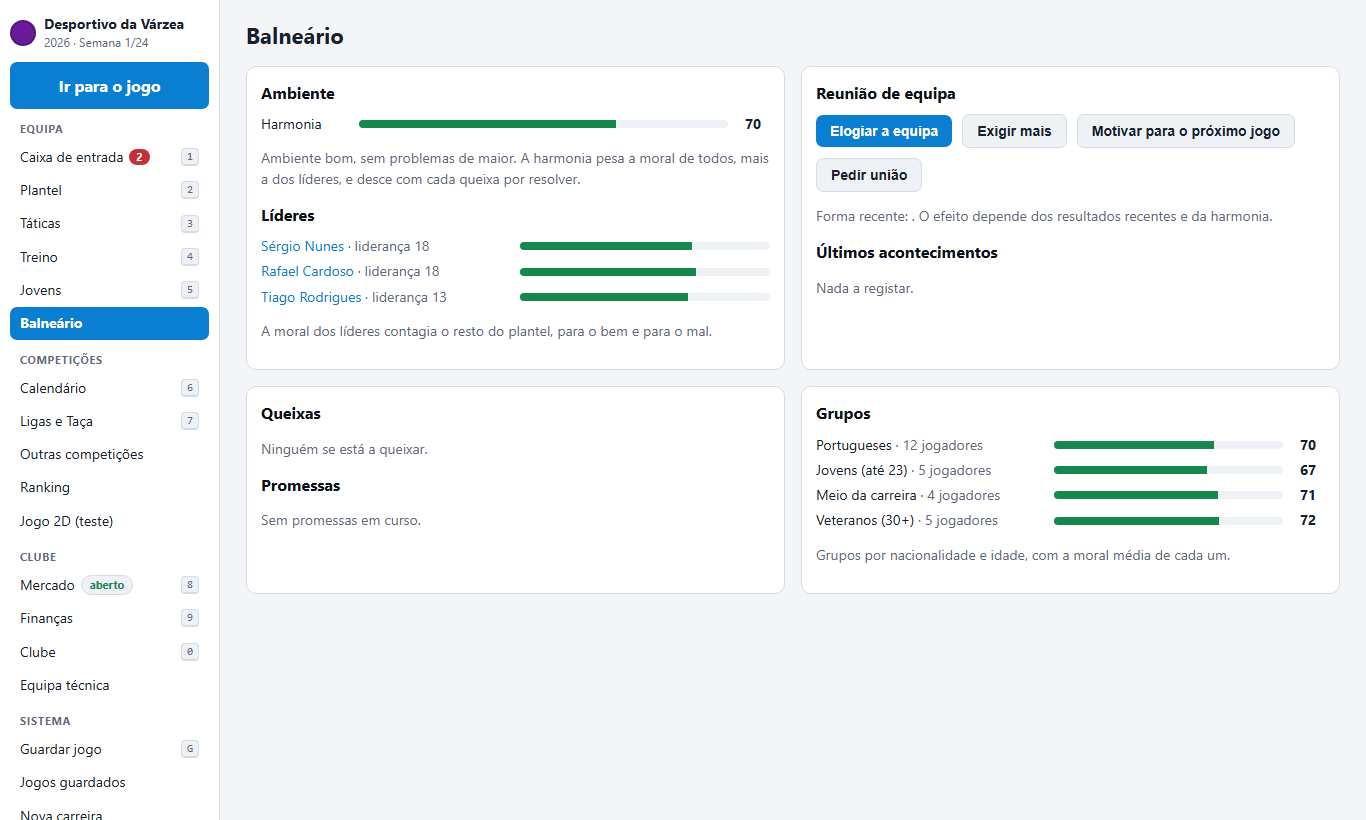The height and width of the screenshot is (820, 1366).
Task: Go to the Clube section
Action: (109, 652)
